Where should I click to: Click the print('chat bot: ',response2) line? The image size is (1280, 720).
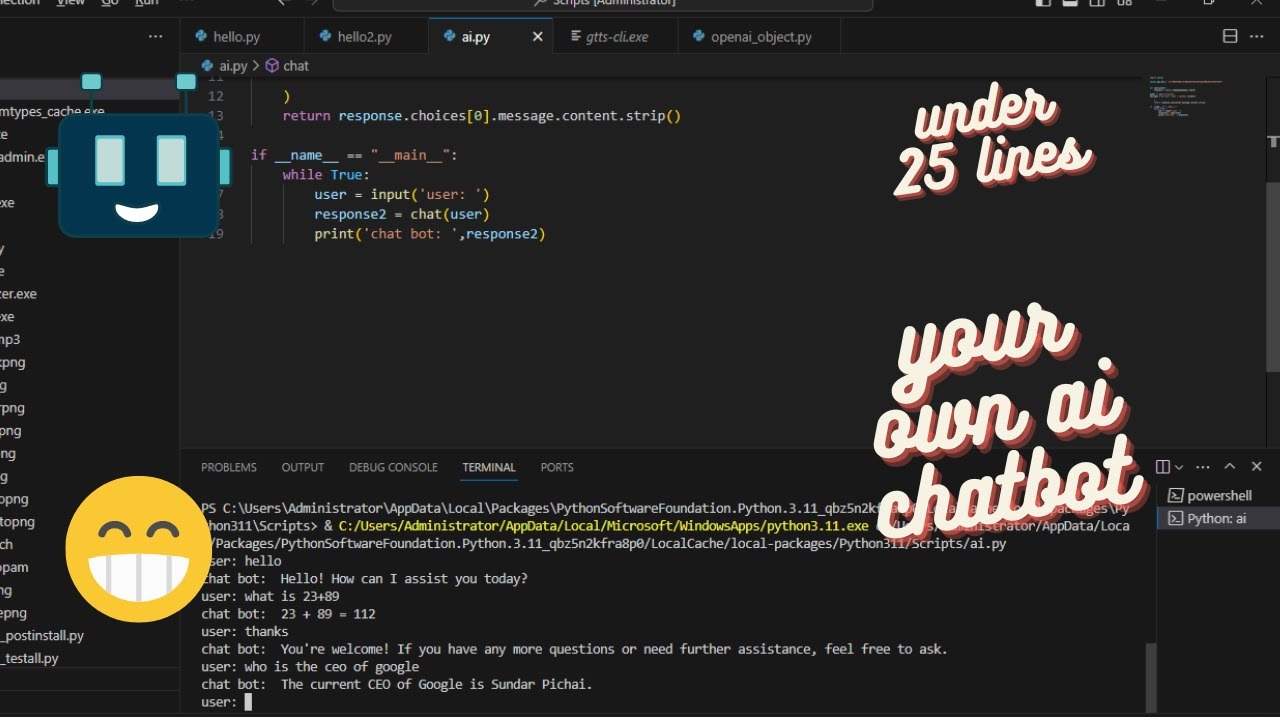430,234
